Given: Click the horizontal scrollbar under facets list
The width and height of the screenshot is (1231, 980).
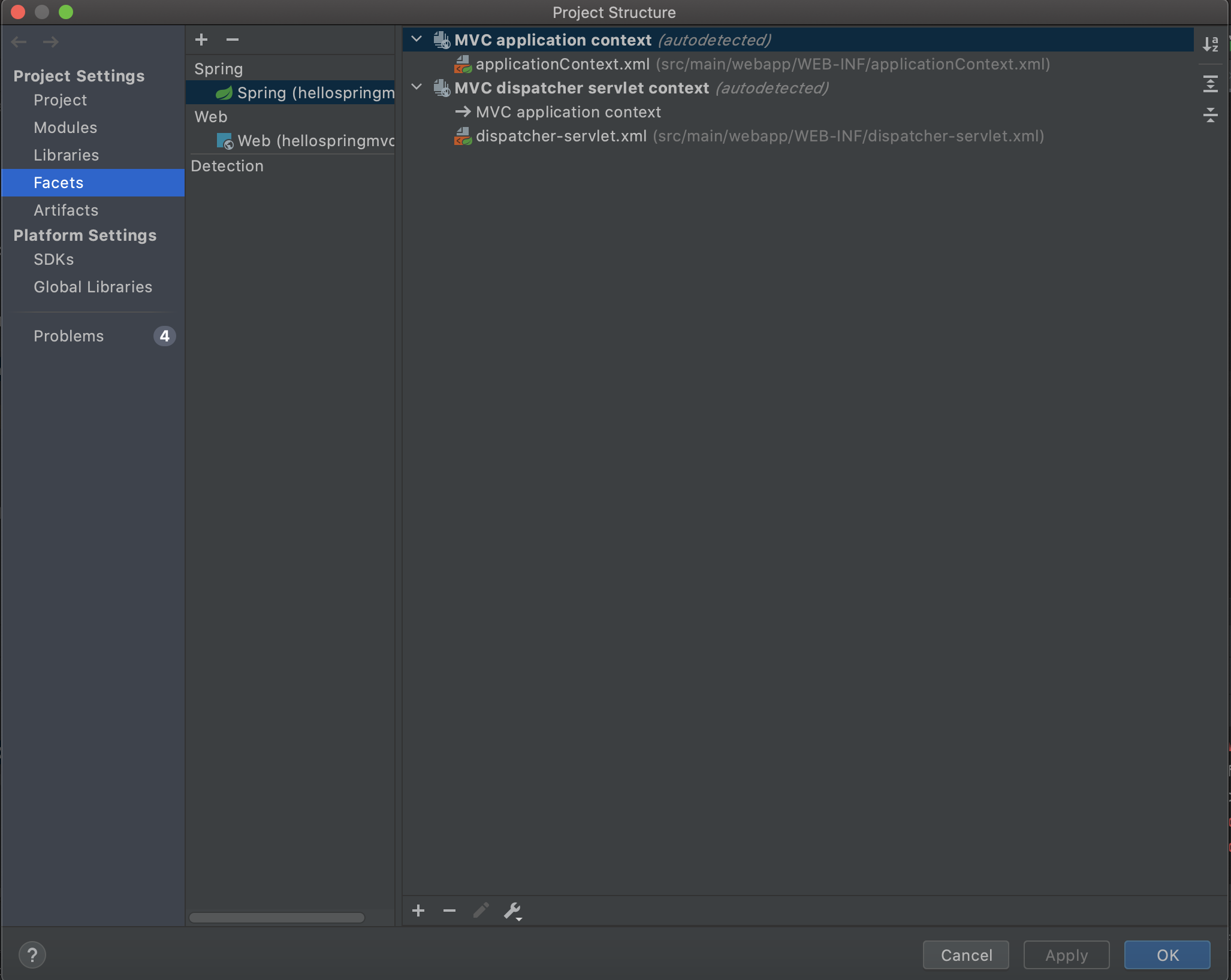Looking at the screenshot, I should [x=276, y=917].
